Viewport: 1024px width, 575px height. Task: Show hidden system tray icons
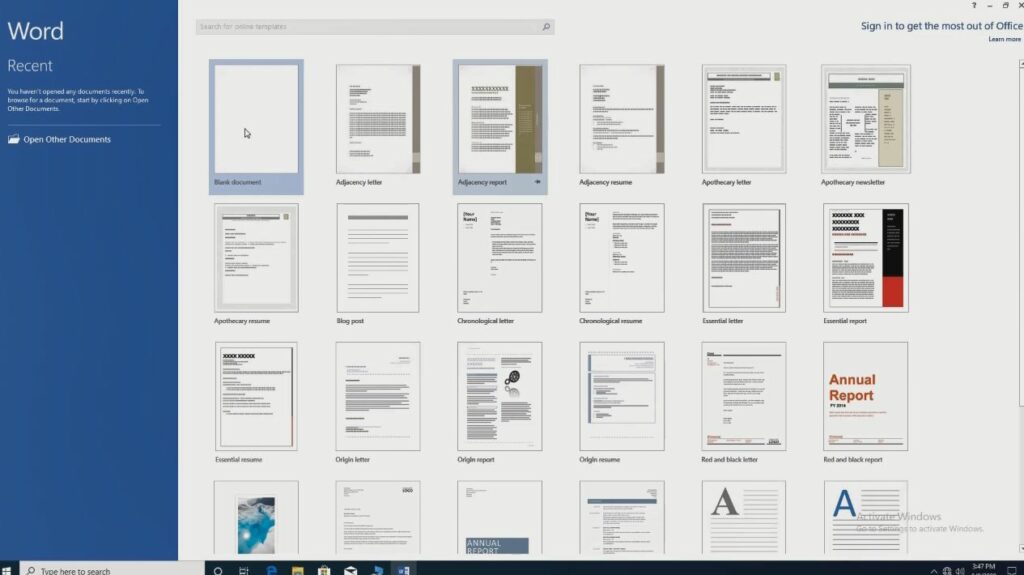[x=934, y=570]
